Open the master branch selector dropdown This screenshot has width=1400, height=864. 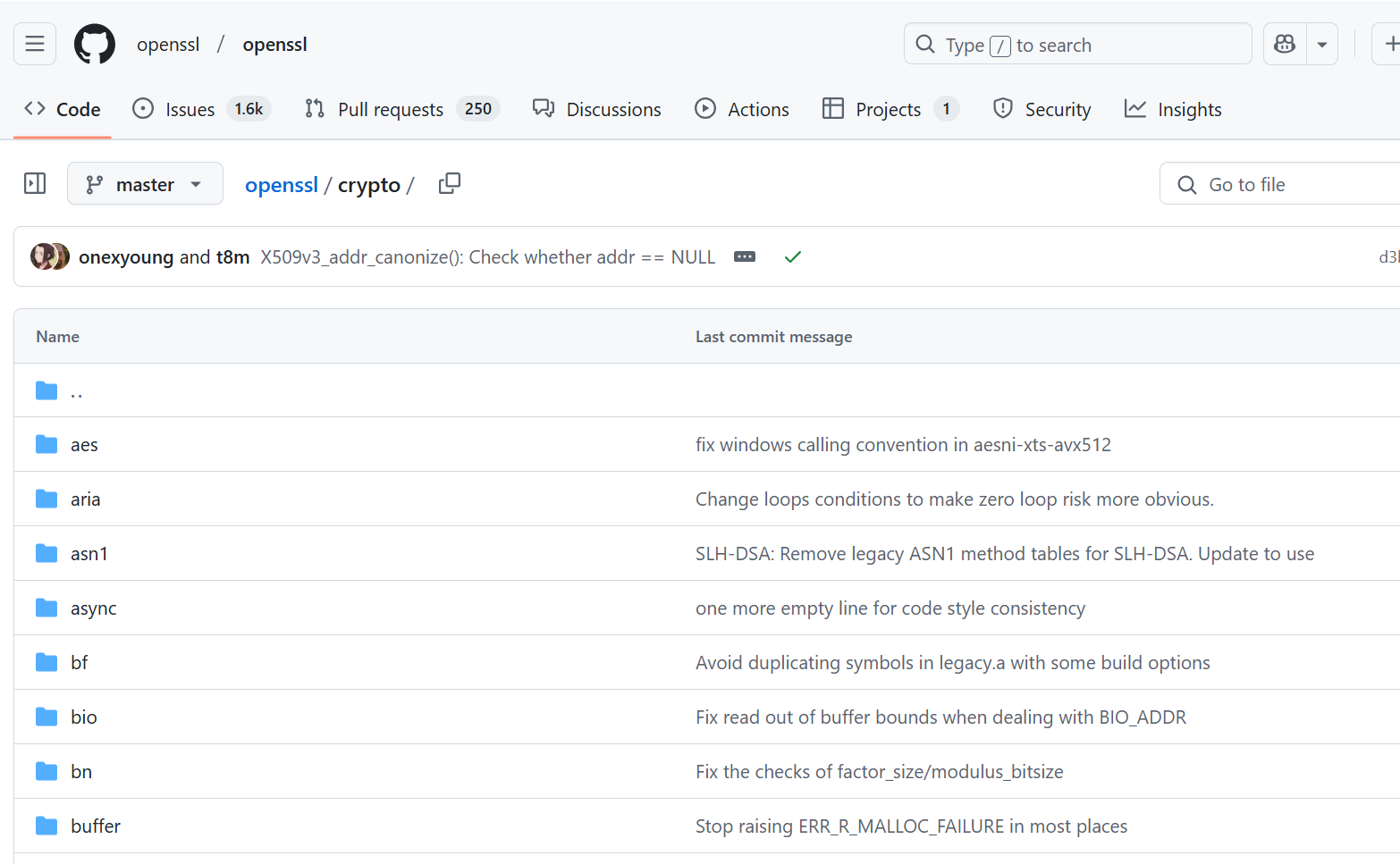pos(145,183)
